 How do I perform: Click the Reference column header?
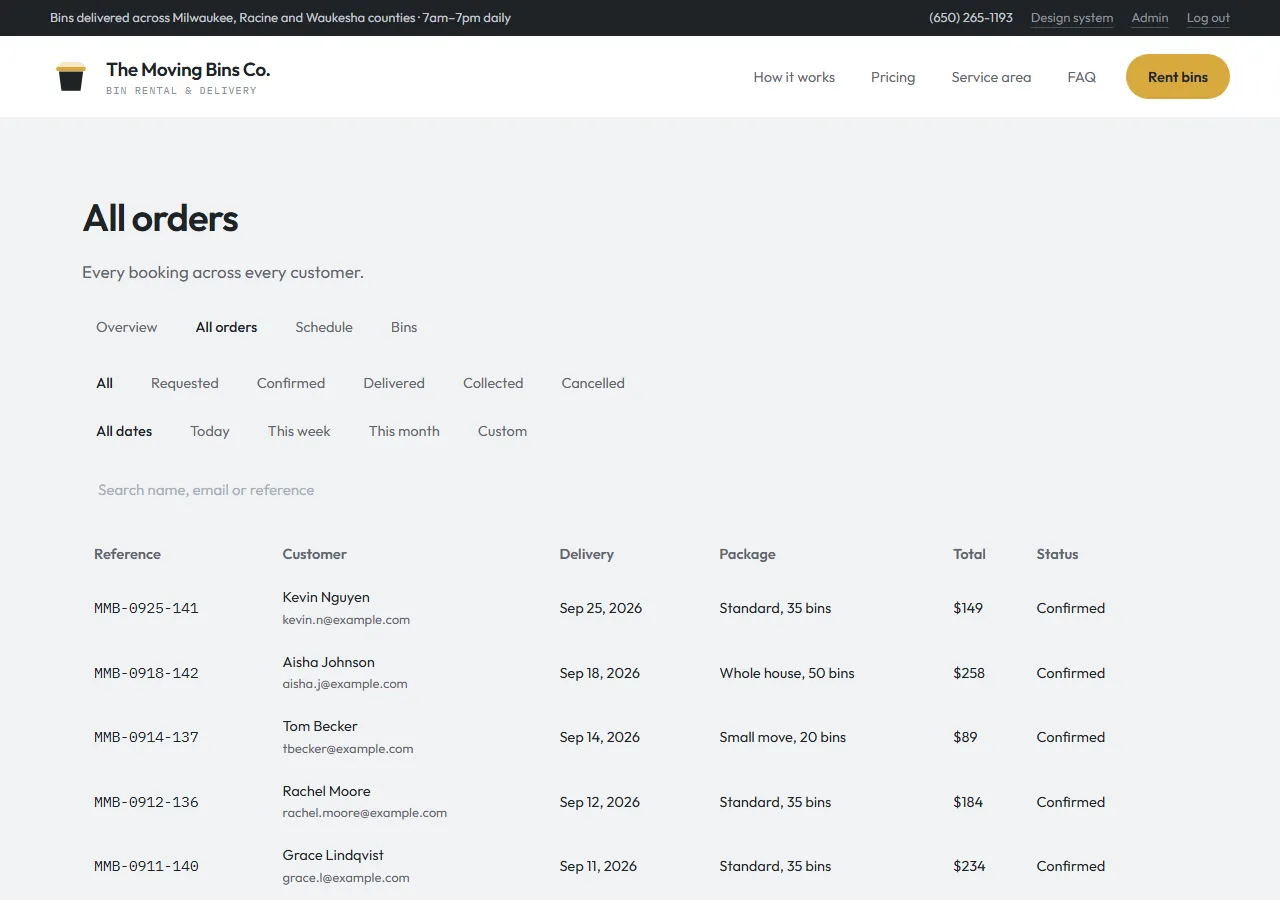tap(127, 554)
